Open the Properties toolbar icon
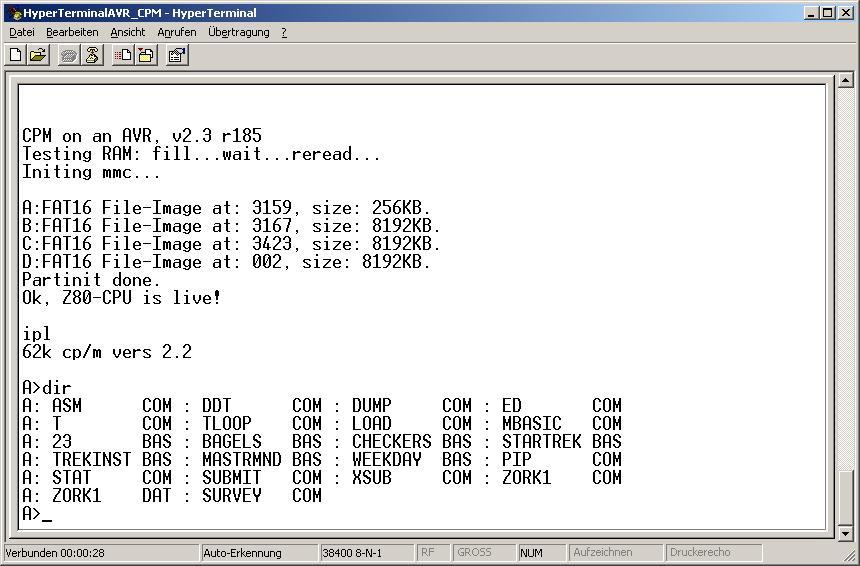The image size is (860, 566). tap(177, 56)
